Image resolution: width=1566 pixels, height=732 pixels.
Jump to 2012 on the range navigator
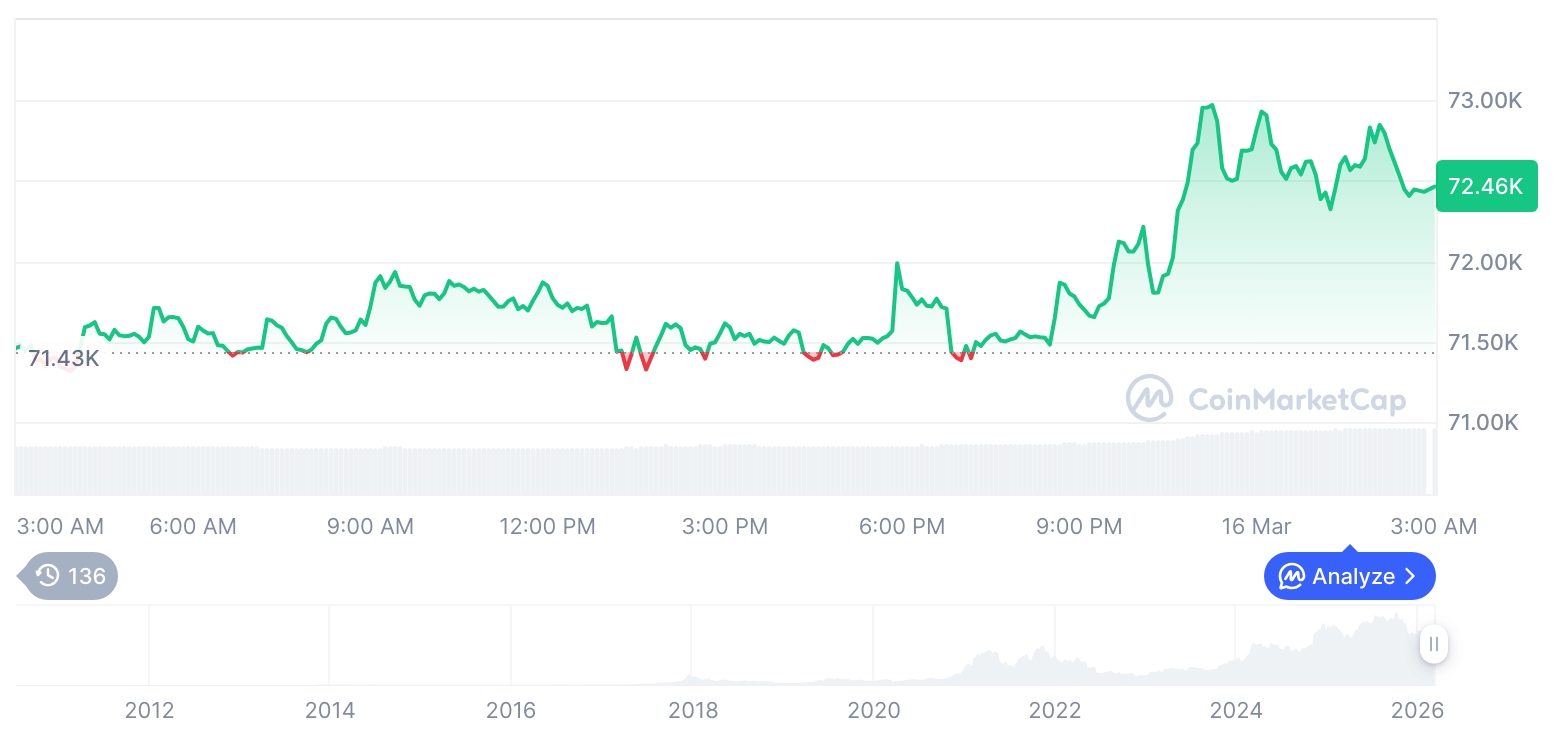pos(149,710)
